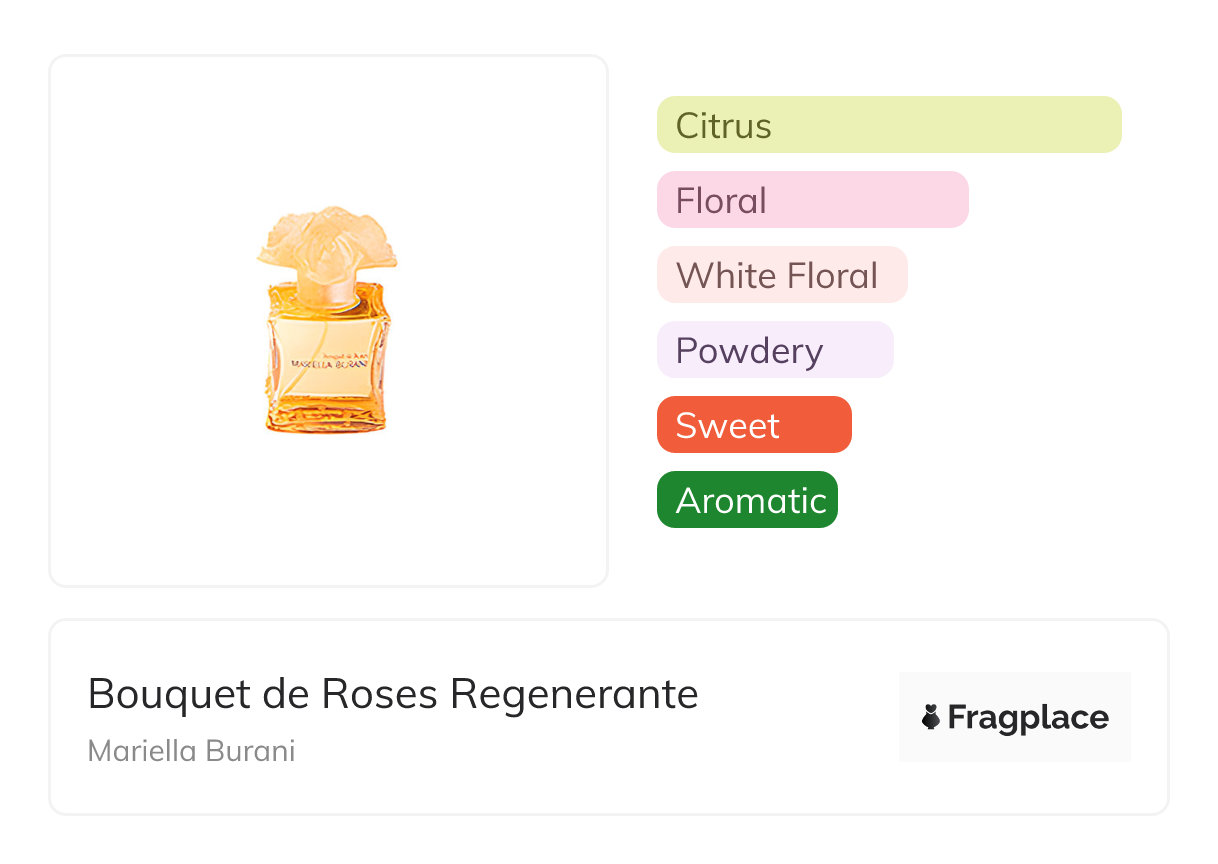Pick the lavender Powdery accord bar
Viewport: 1218px width, 864px height.
click(x=774, y=350)
